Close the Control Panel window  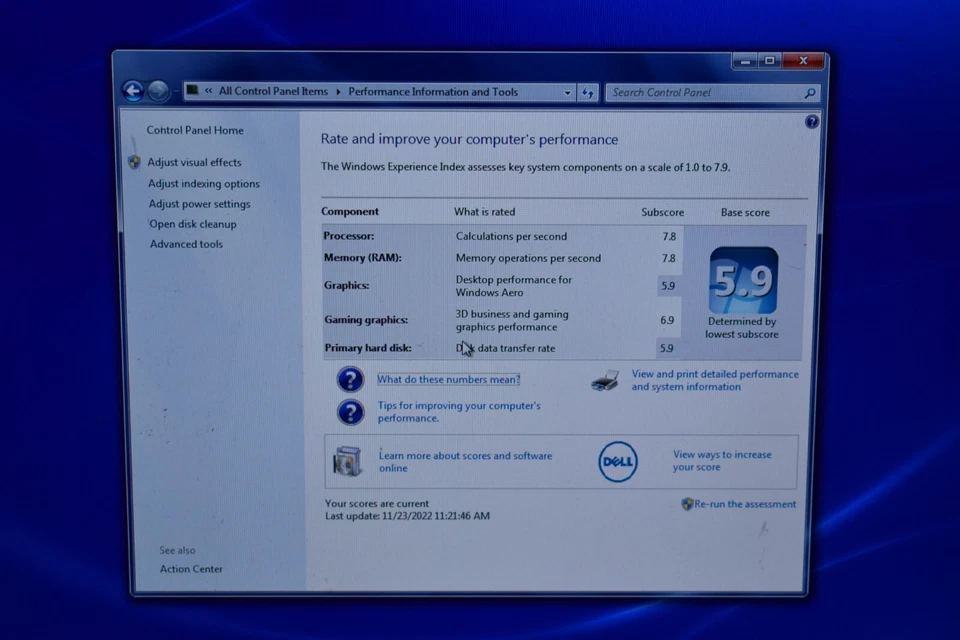point(803,61)
